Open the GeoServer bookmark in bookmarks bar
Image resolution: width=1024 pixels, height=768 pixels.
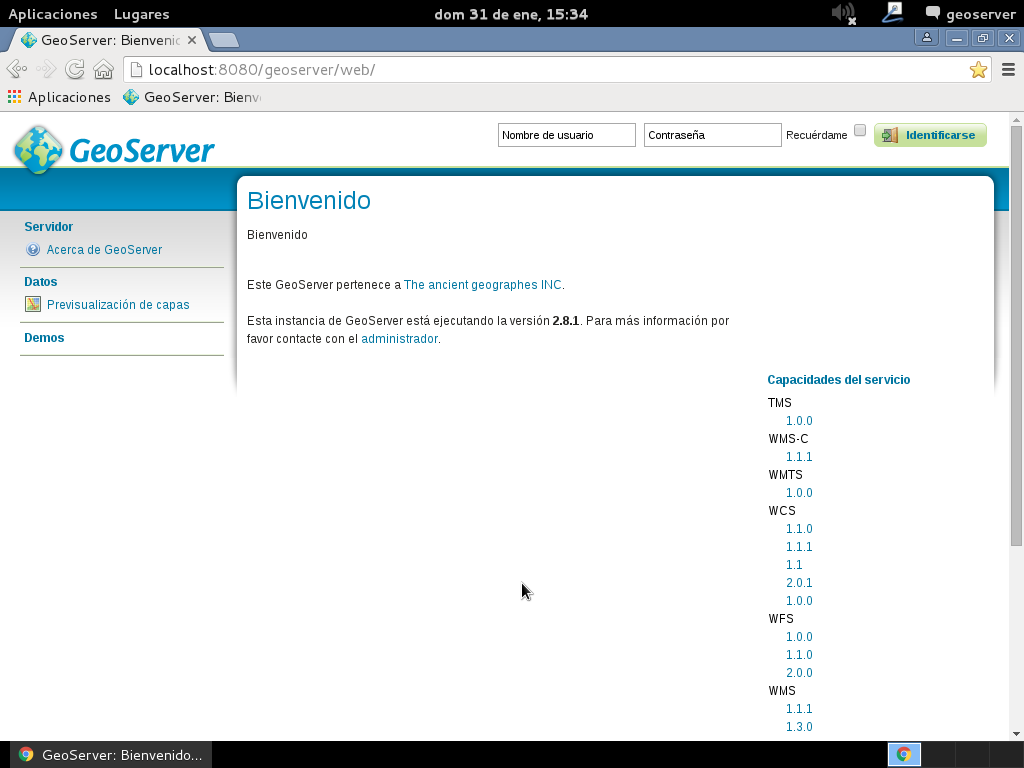click(x=193, y=97)
